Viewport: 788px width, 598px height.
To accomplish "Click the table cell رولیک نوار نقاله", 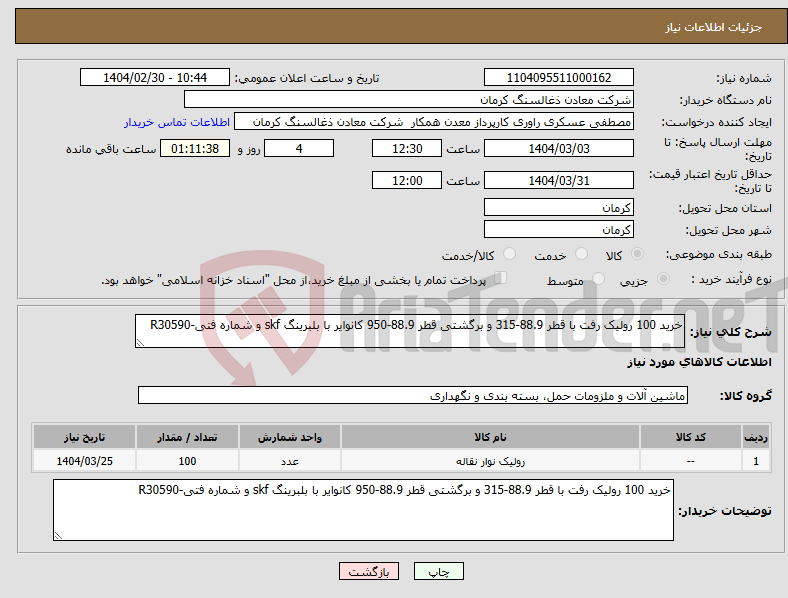I will pyautogui.click(x=490, y=461).
